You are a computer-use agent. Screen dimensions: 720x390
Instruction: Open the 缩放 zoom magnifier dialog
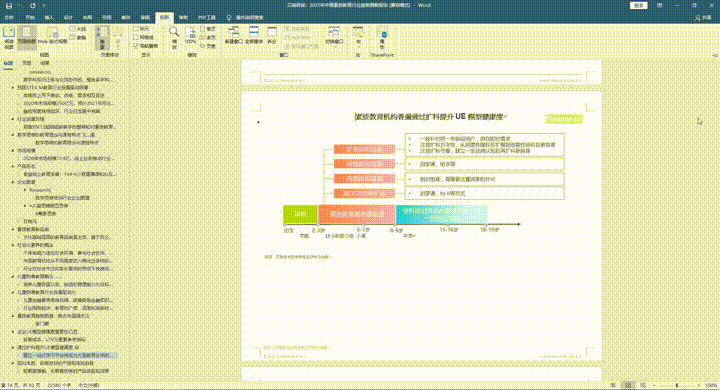tap(174, 37)
